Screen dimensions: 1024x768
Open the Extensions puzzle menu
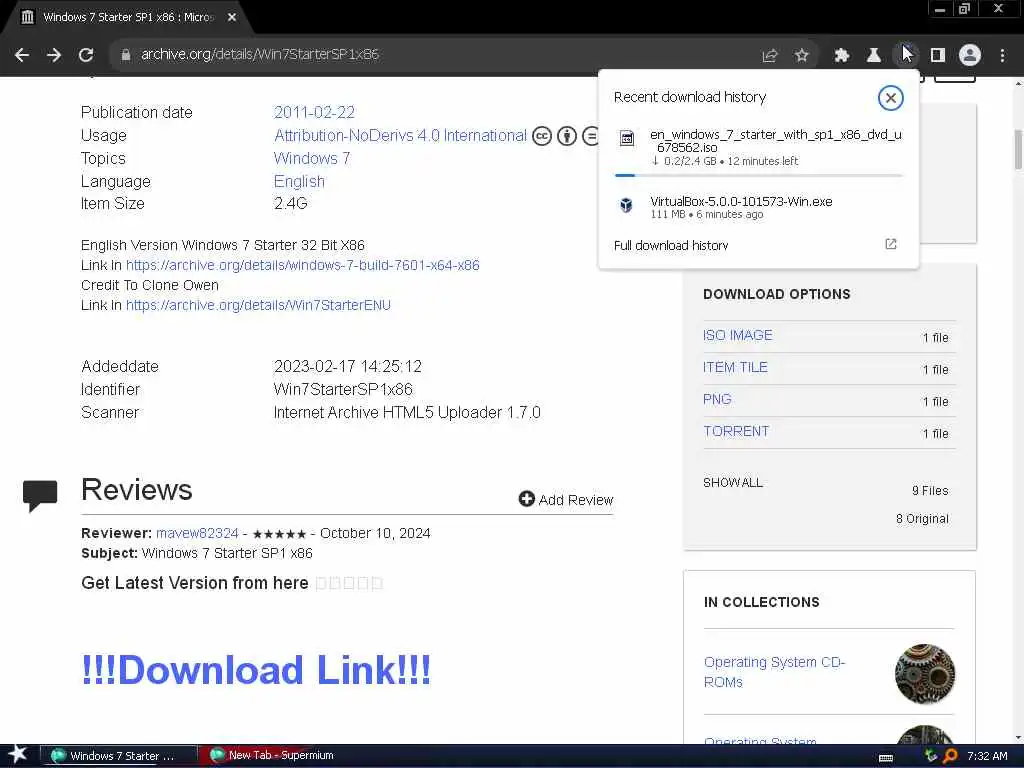(842, 56)
